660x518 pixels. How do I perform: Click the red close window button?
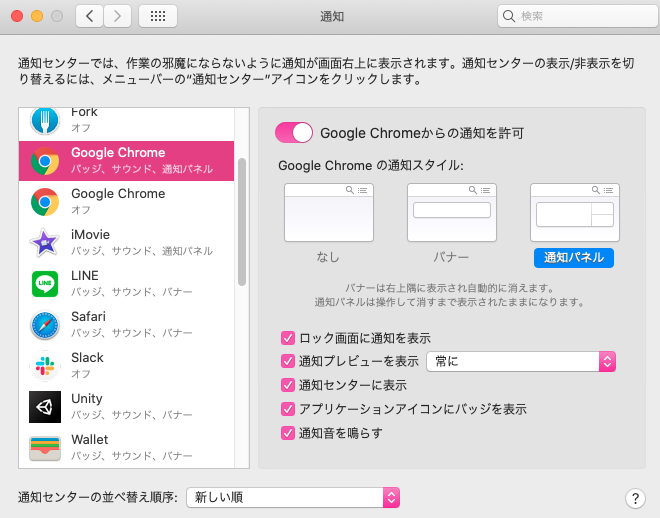click(x=17, y=16)
